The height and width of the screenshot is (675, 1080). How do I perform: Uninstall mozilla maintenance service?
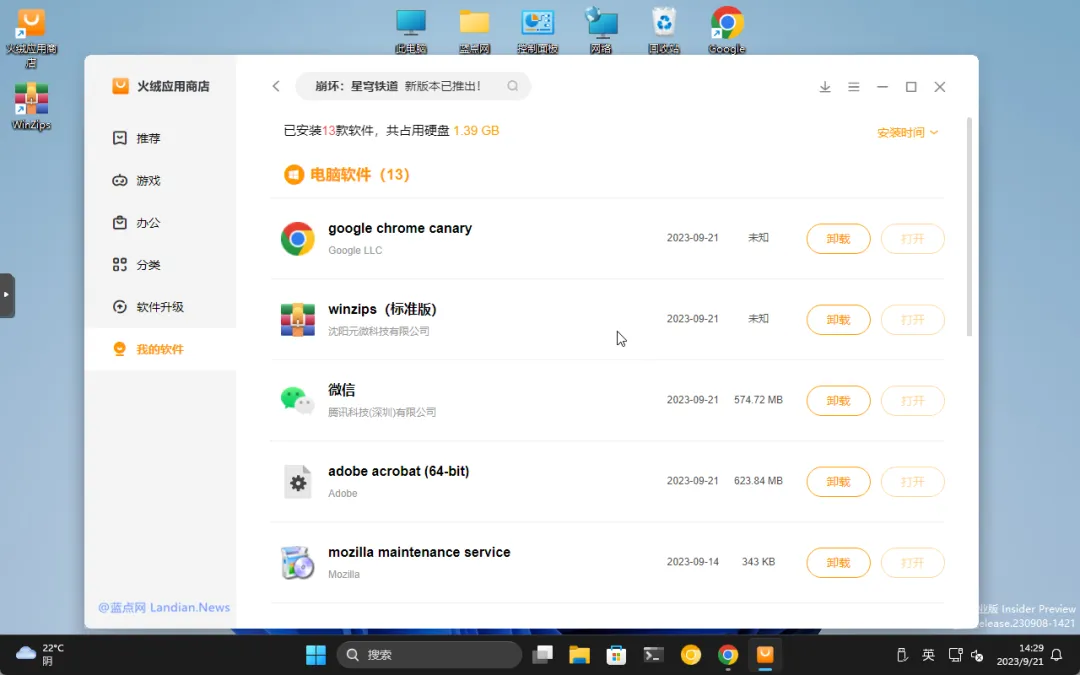838,563
